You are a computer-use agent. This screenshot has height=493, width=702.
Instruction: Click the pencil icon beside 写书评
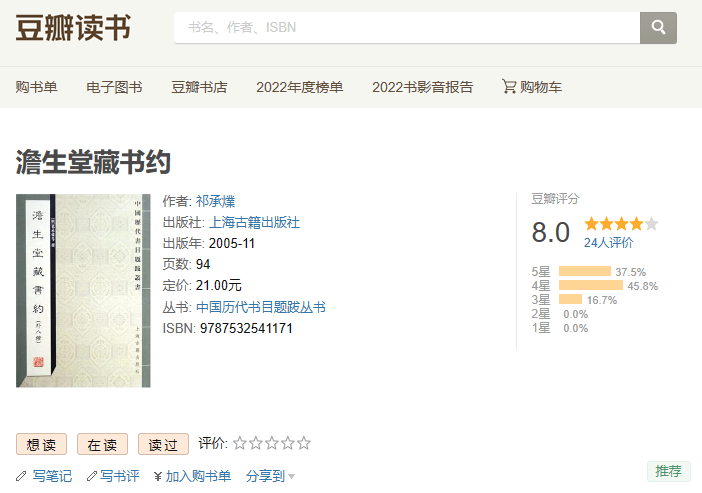coord(92,476)
